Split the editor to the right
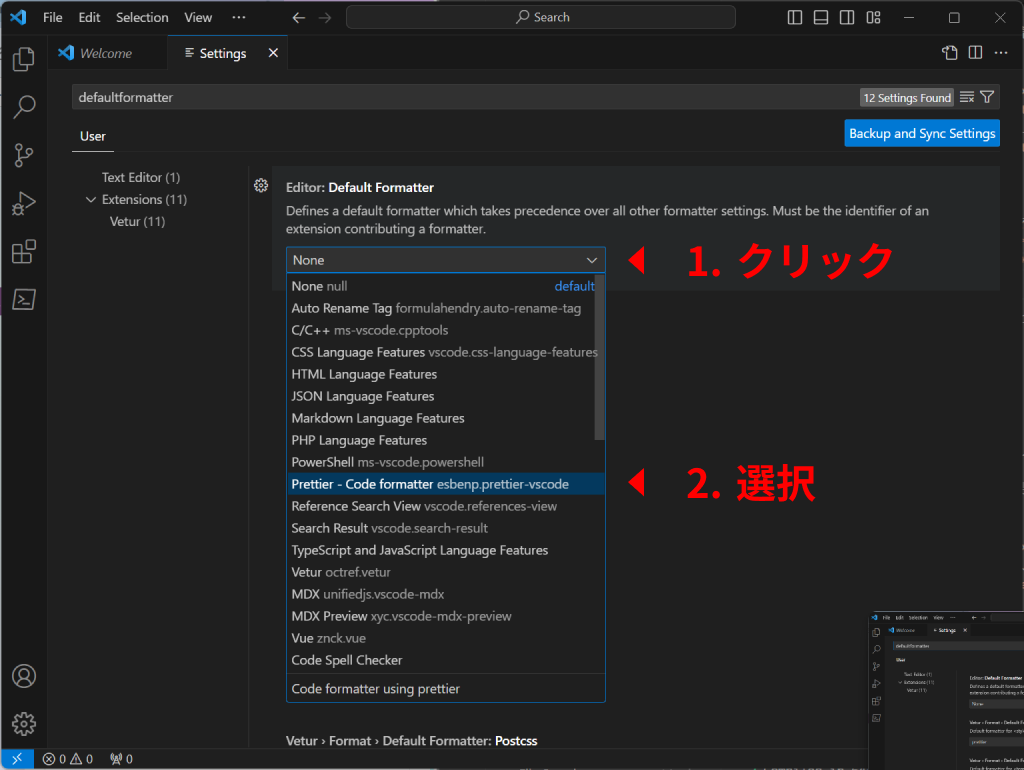Viewport: 1024px width, 770px height. click(x=975, y=53)
